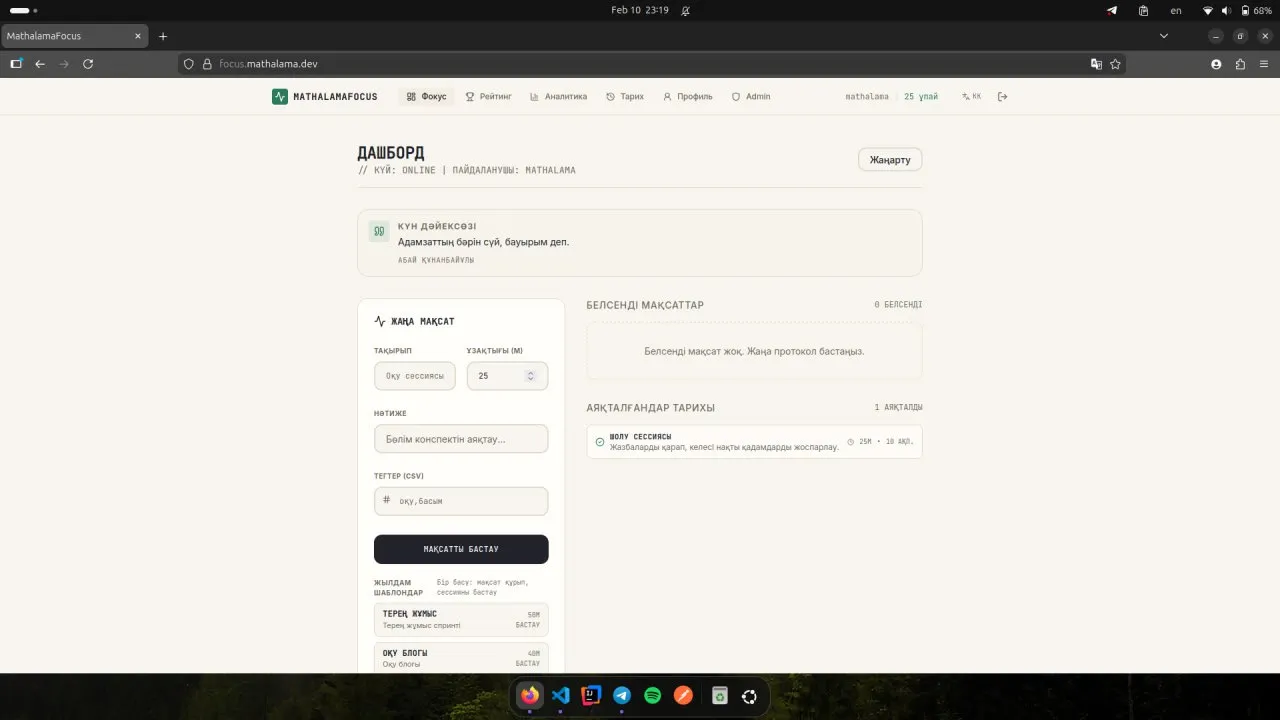Click the Feb 10 23:19 clock
The width and height of the screenshot is (1280, 720).
click(640, 10)
